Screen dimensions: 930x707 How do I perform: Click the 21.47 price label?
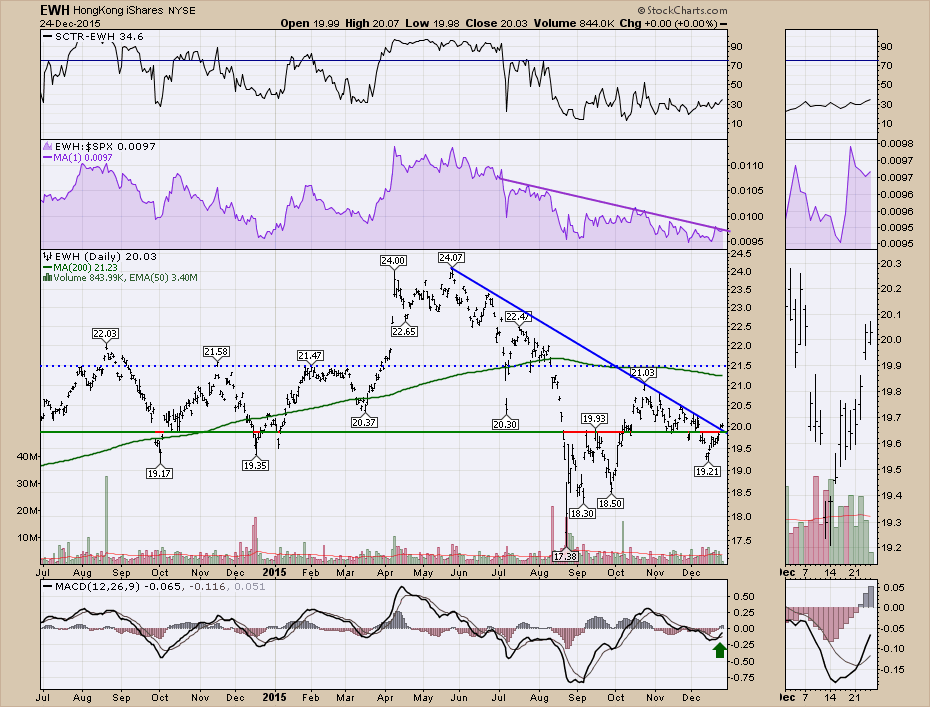click(310, 355)
